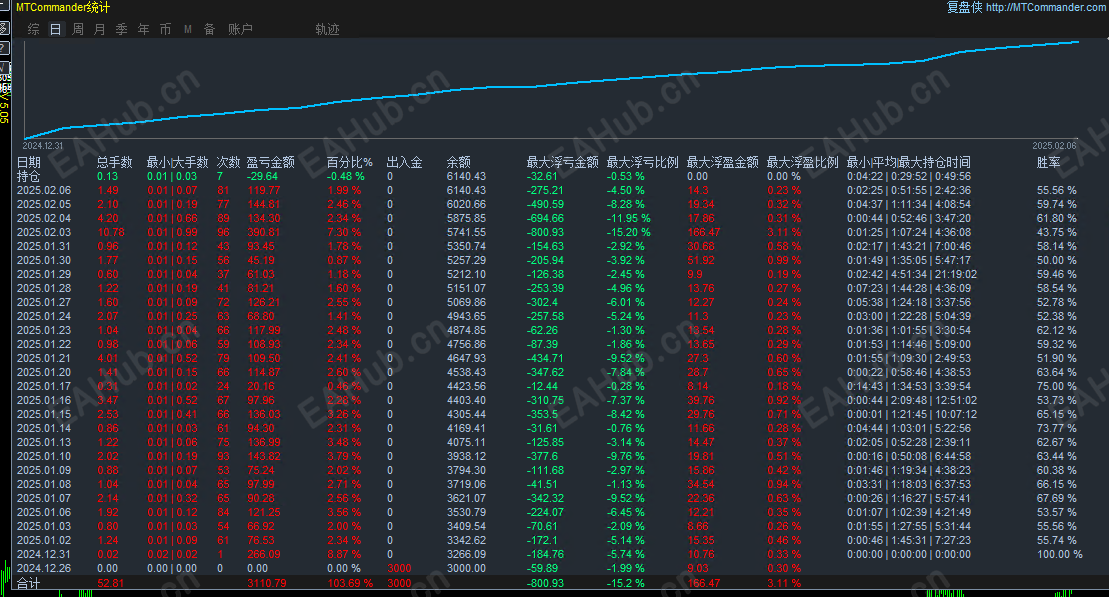Click balance value 6140.43 in 2025.02.06 row
Viewport: 1109px width, 597px height.
coord(466,190)
